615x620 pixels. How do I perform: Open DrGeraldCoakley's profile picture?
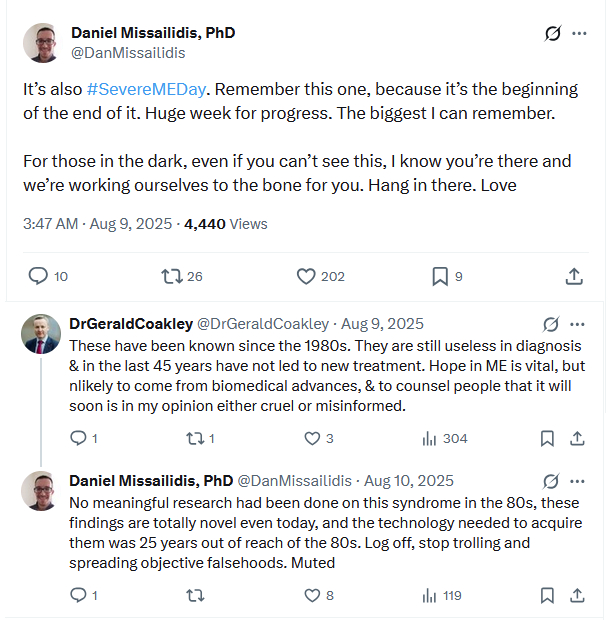click(41, 334)
